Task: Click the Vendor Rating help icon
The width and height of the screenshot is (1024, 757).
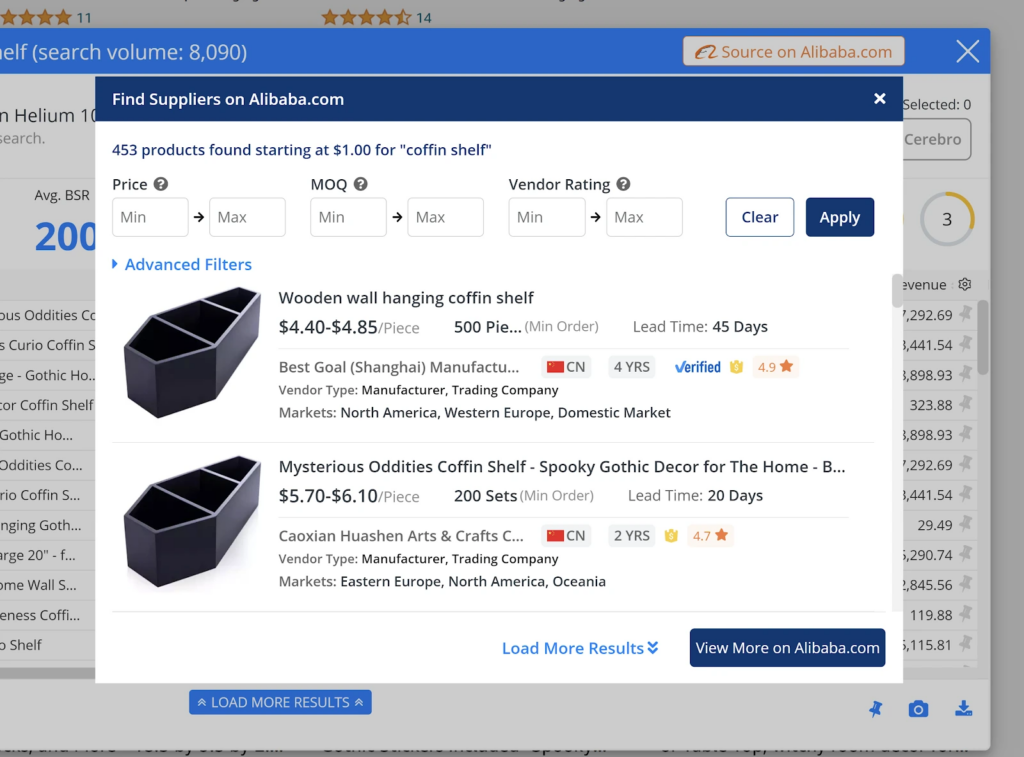Action: [x=623, y=184]
